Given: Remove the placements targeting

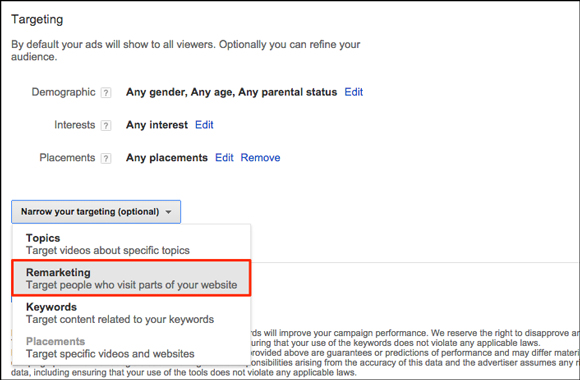Looking at the screenshot, I should (x=260, y=158).
